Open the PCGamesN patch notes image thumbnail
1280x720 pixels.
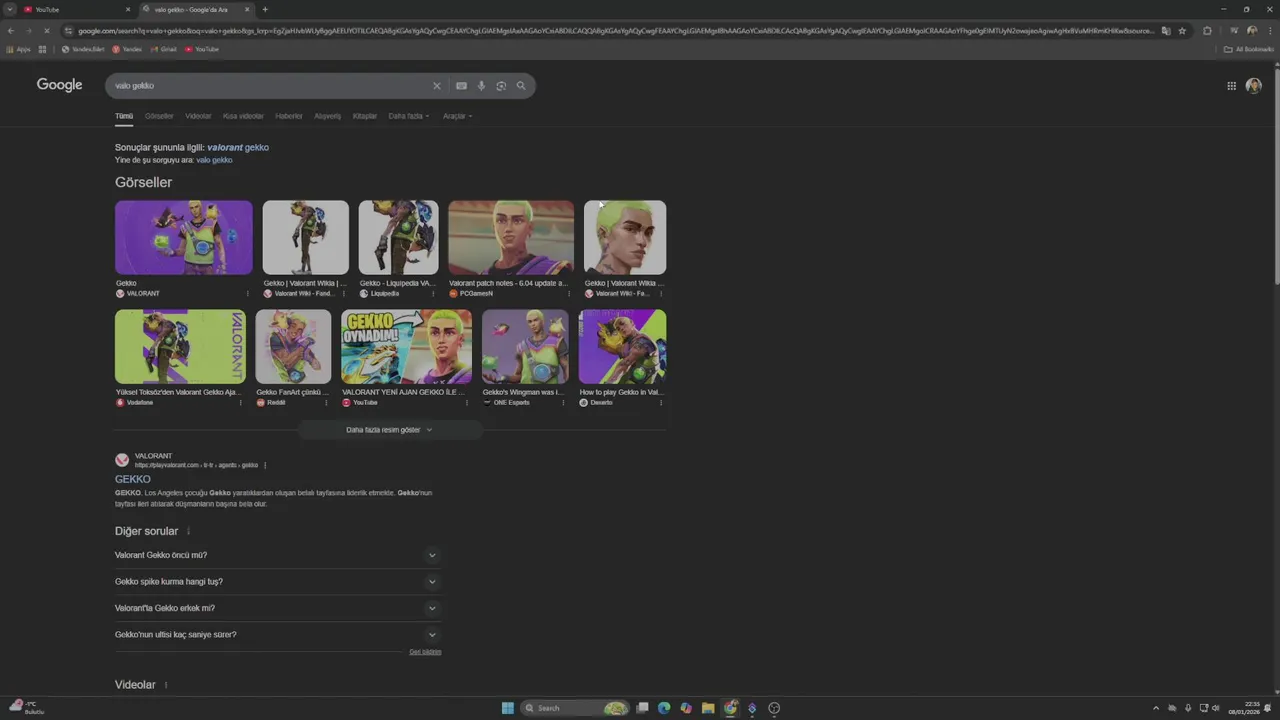[511, 237]
